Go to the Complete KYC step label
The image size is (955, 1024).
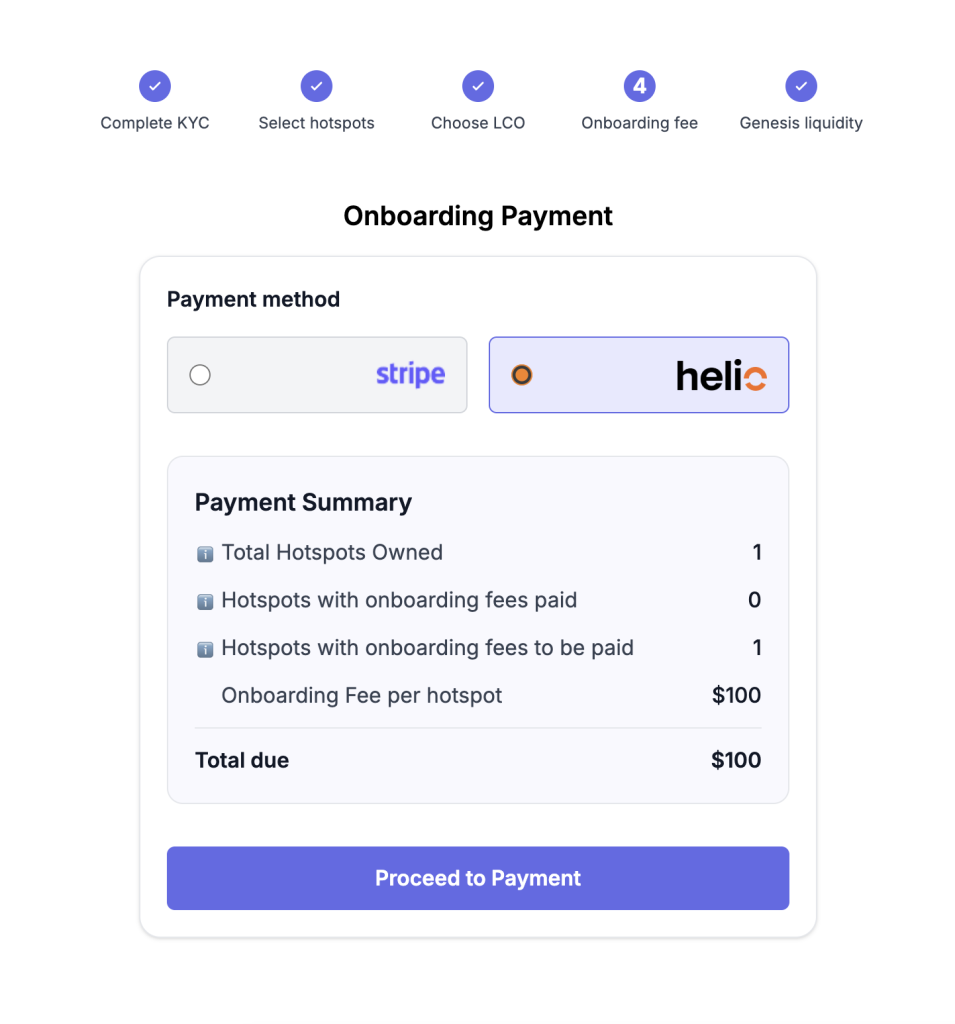click(155, 123)
